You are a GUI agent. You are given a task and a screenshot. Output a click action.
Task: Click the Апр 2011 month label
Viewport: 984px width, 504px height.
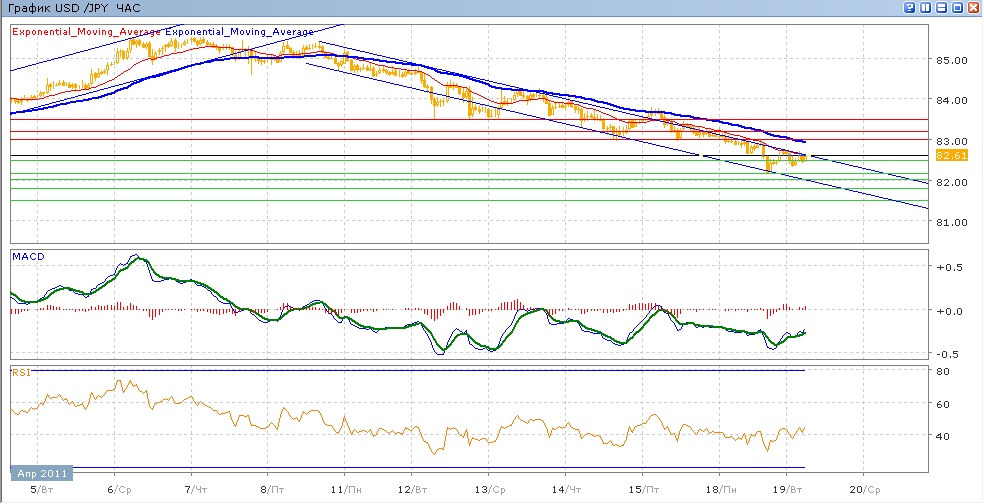(x=39, y=472)
